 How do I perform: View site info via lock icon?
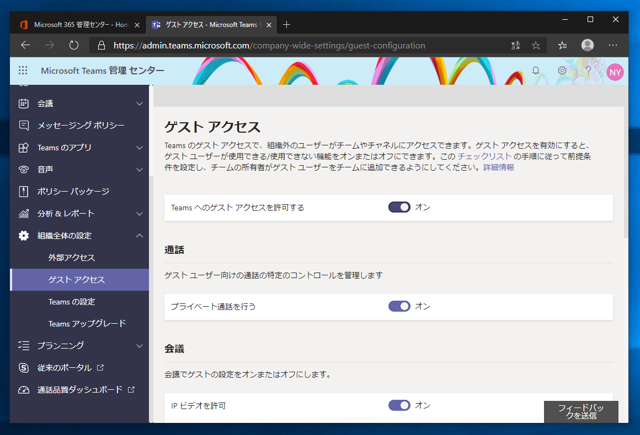tap(101, 45)
